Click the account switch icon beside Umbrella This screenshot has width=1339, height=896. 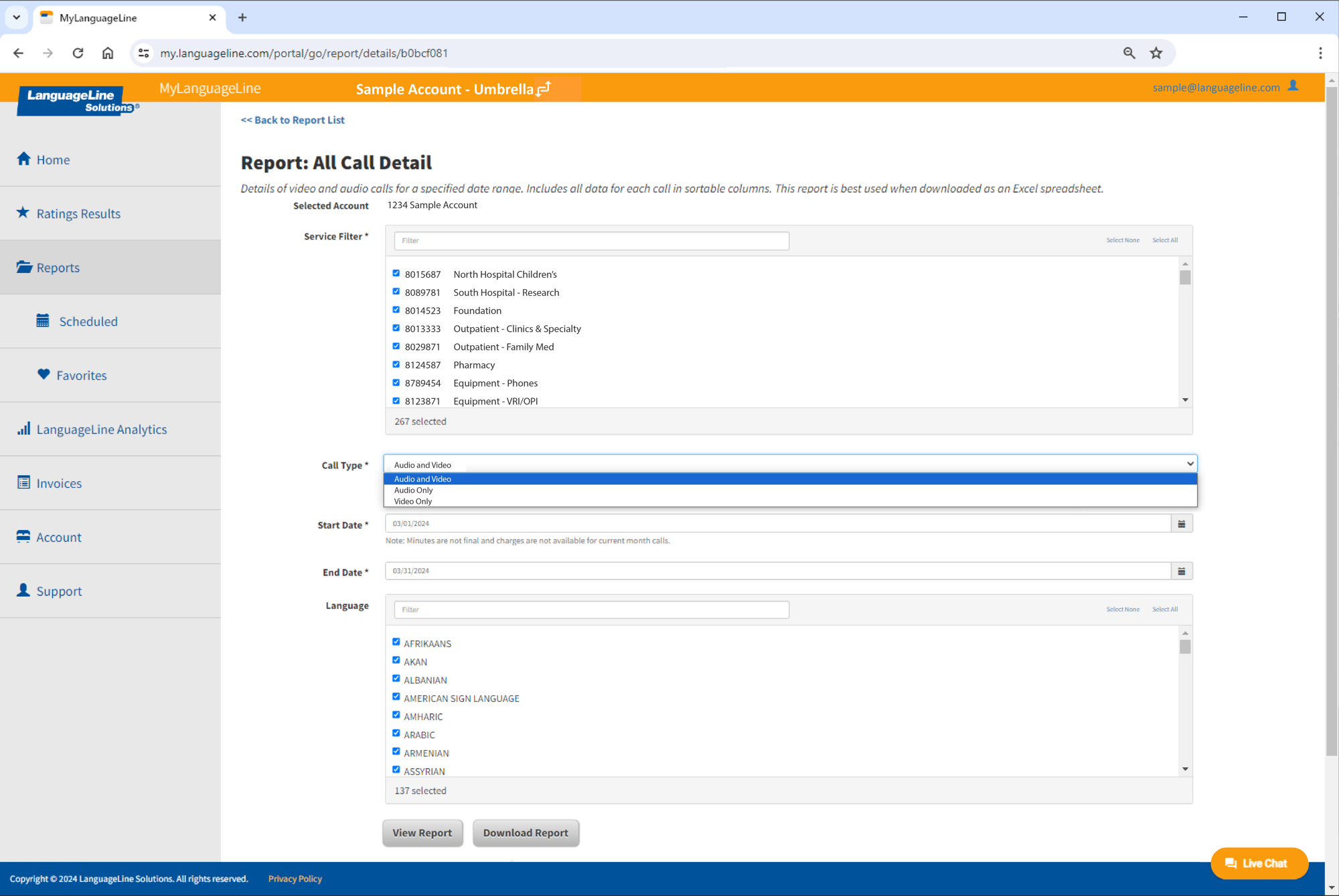[x=544, y=88]
